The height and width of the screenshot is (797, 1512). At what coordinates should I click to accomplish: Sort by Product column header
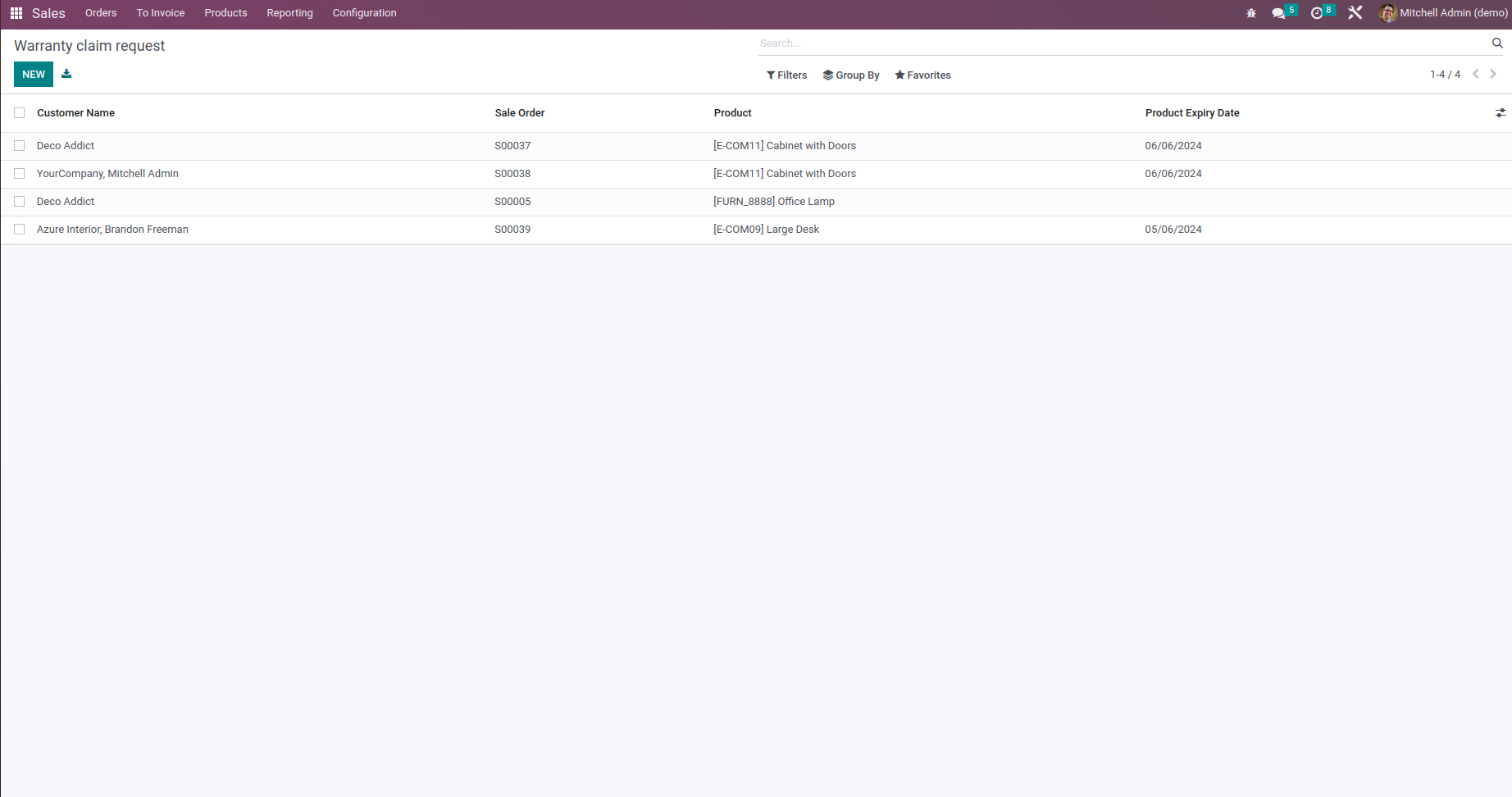[733, 113]
